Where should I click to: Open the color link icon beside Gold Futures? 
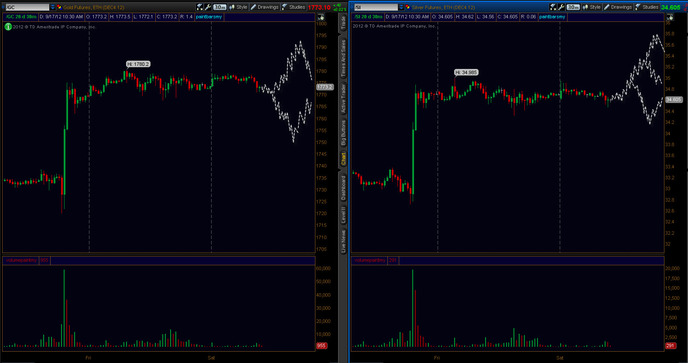point(59,7)
